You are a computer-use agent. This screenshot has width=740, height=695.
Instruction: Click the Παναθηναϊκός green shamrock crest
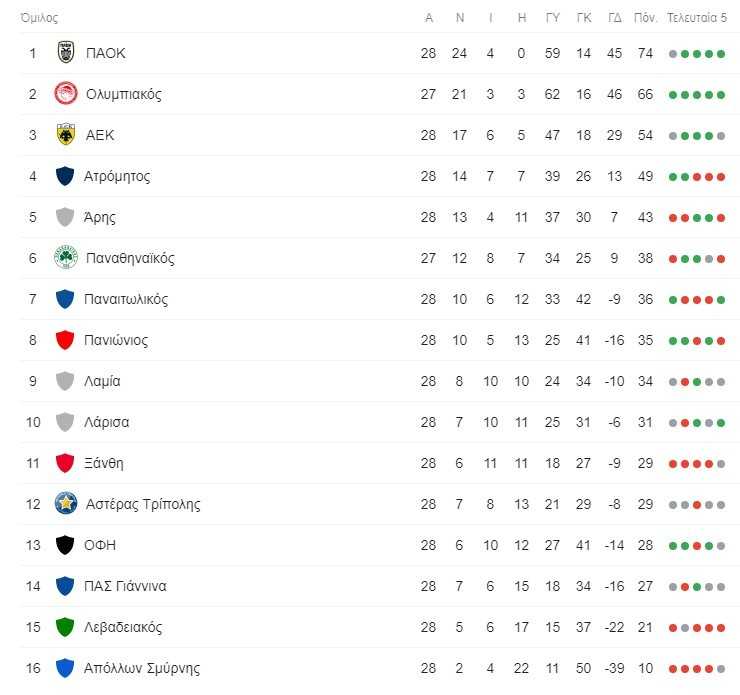66,258
